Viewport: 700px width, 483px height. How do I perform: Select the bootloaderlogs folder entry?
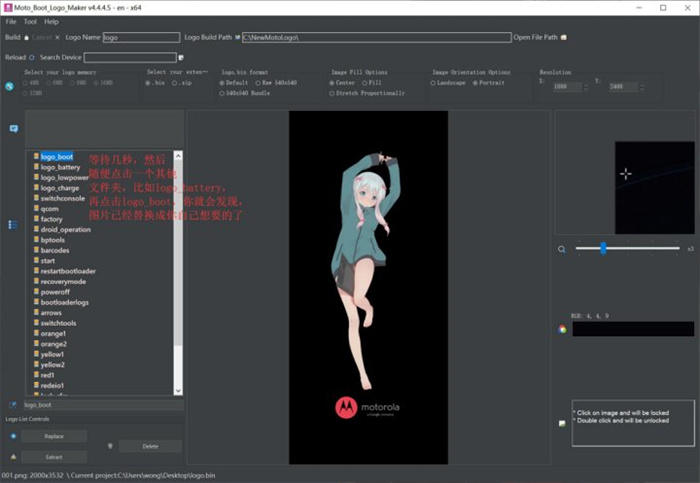pos(64,302)
